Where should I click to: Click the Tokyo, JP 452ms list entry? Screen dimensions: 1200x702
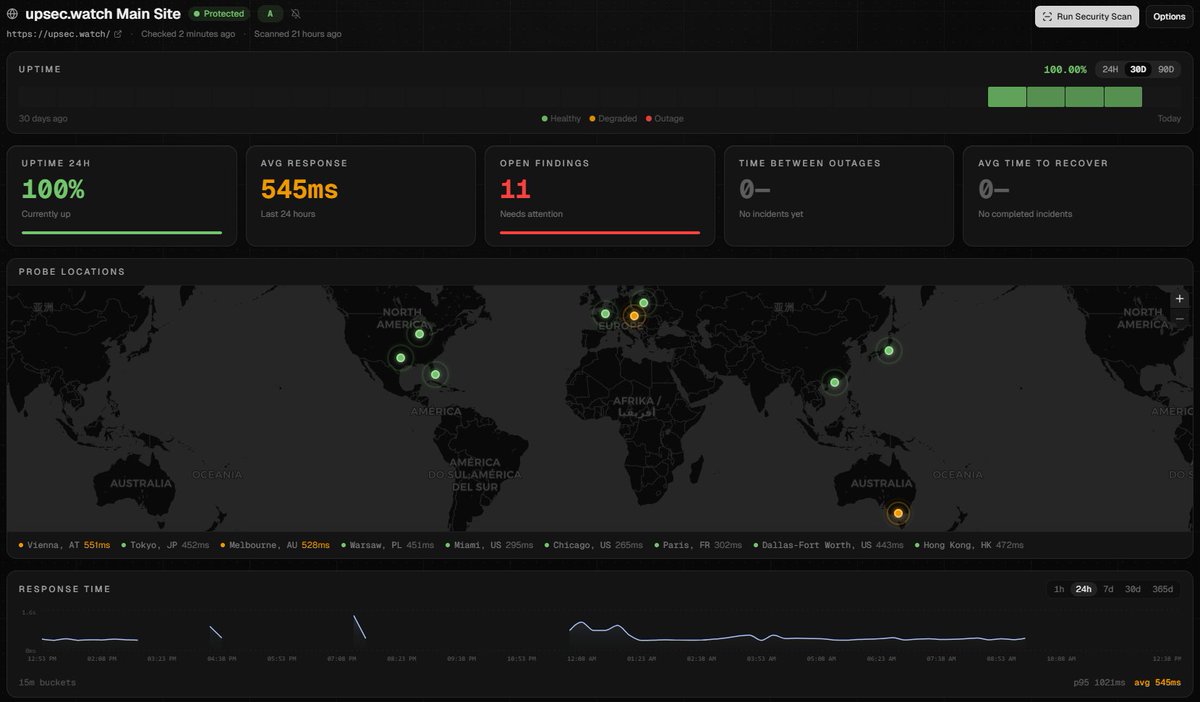[165, 545]
